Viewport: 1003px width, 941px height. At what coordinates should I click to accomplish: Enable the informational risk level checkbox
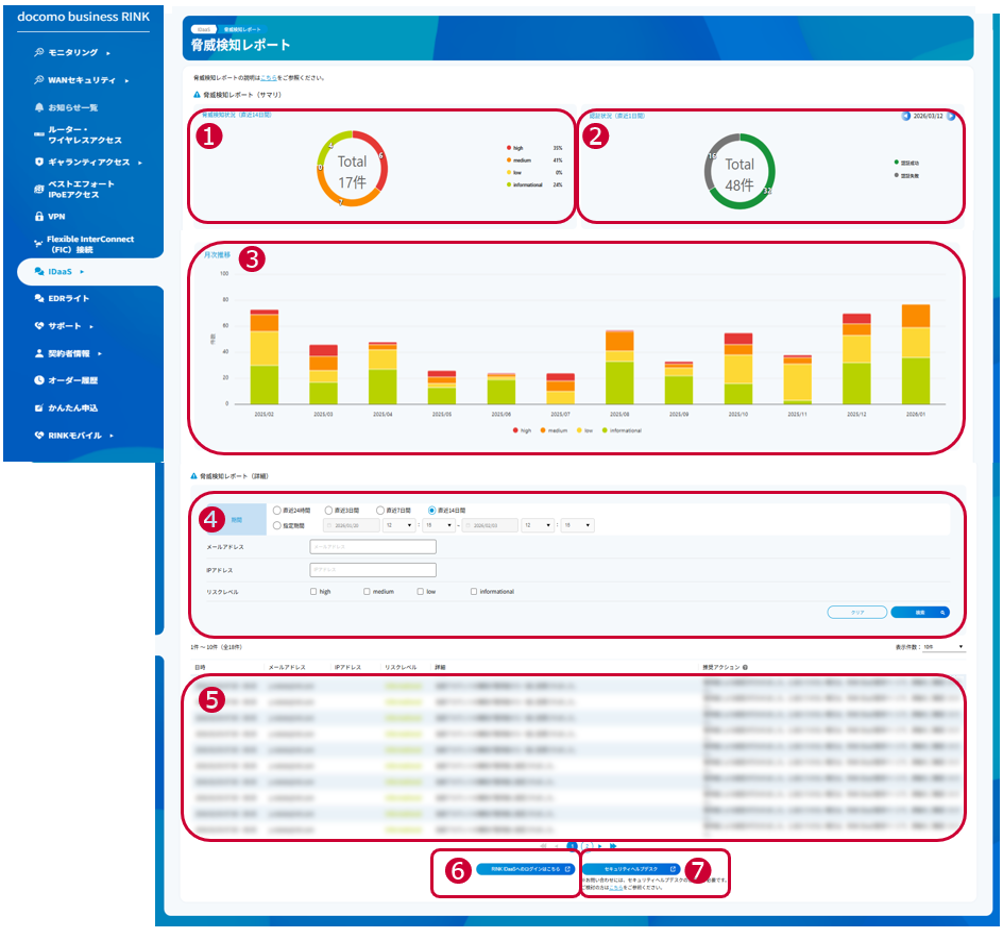[x=474, y=592]
